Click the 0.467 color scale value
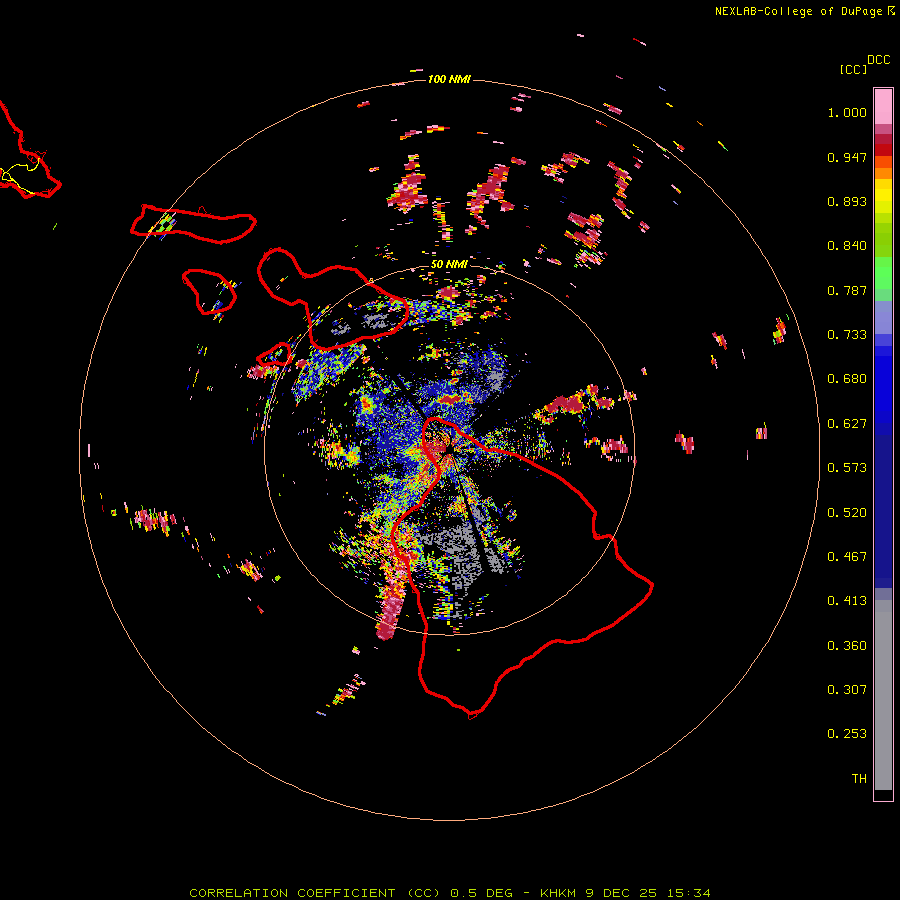The width and height of the screenshot is (900, 900). pyautogui.click(x=847, y=557)
